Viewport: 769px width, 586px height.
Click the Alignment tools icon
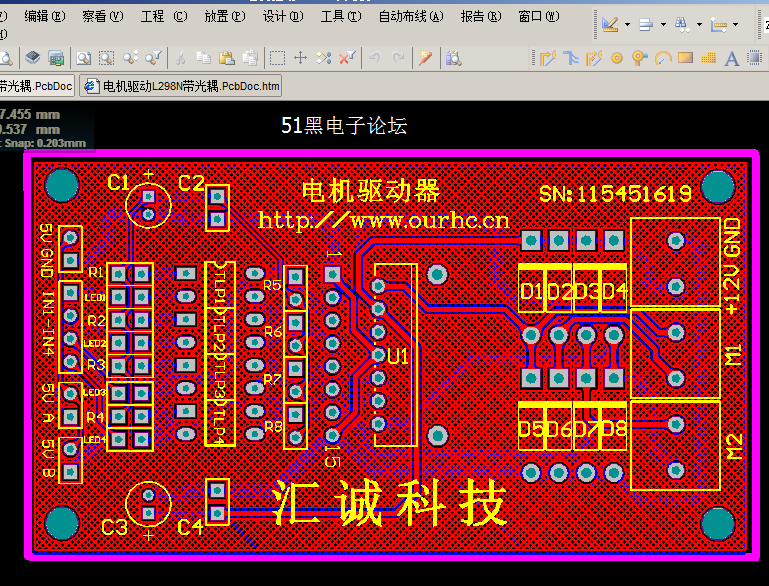[x=646, y=24]
